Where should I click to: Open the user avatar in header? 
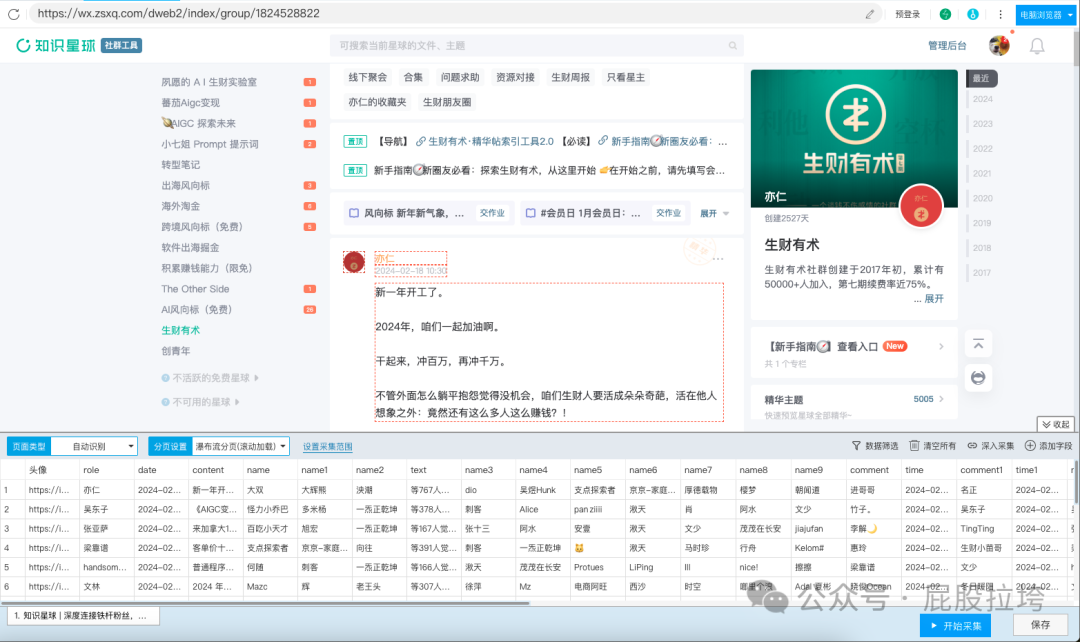pos(999,45)
